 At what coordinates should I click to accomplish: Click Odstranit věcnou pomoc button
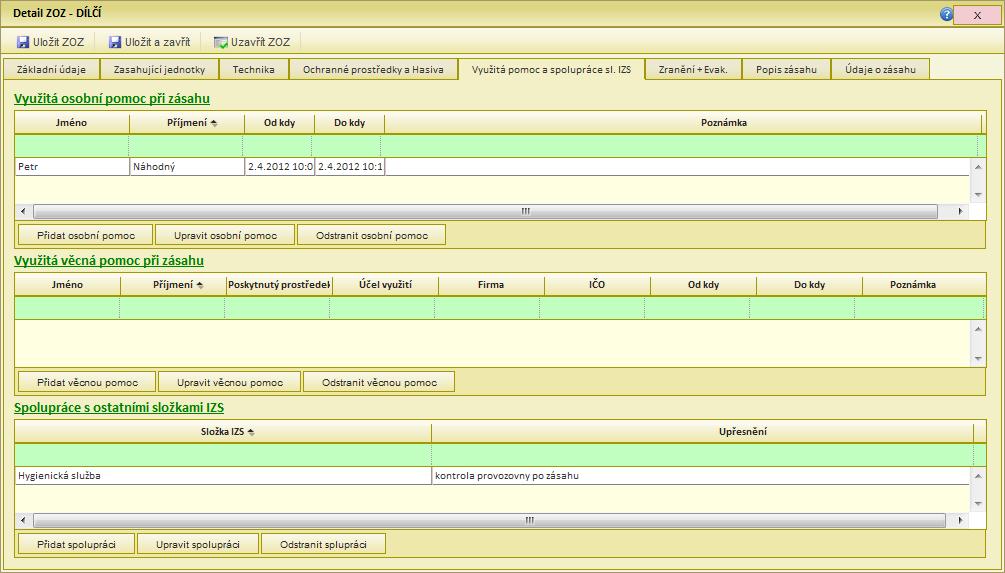coord(379,382)
